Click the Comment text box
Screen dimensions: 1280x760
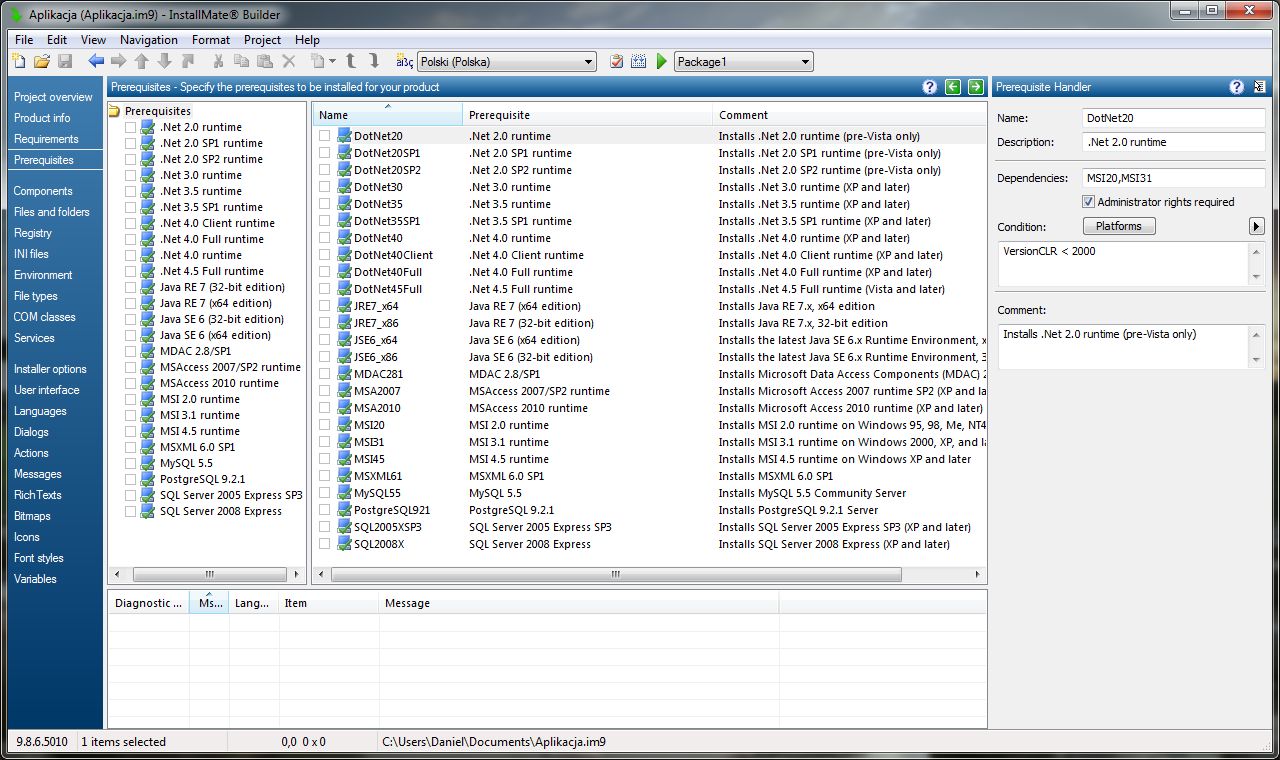point(1131,346)
